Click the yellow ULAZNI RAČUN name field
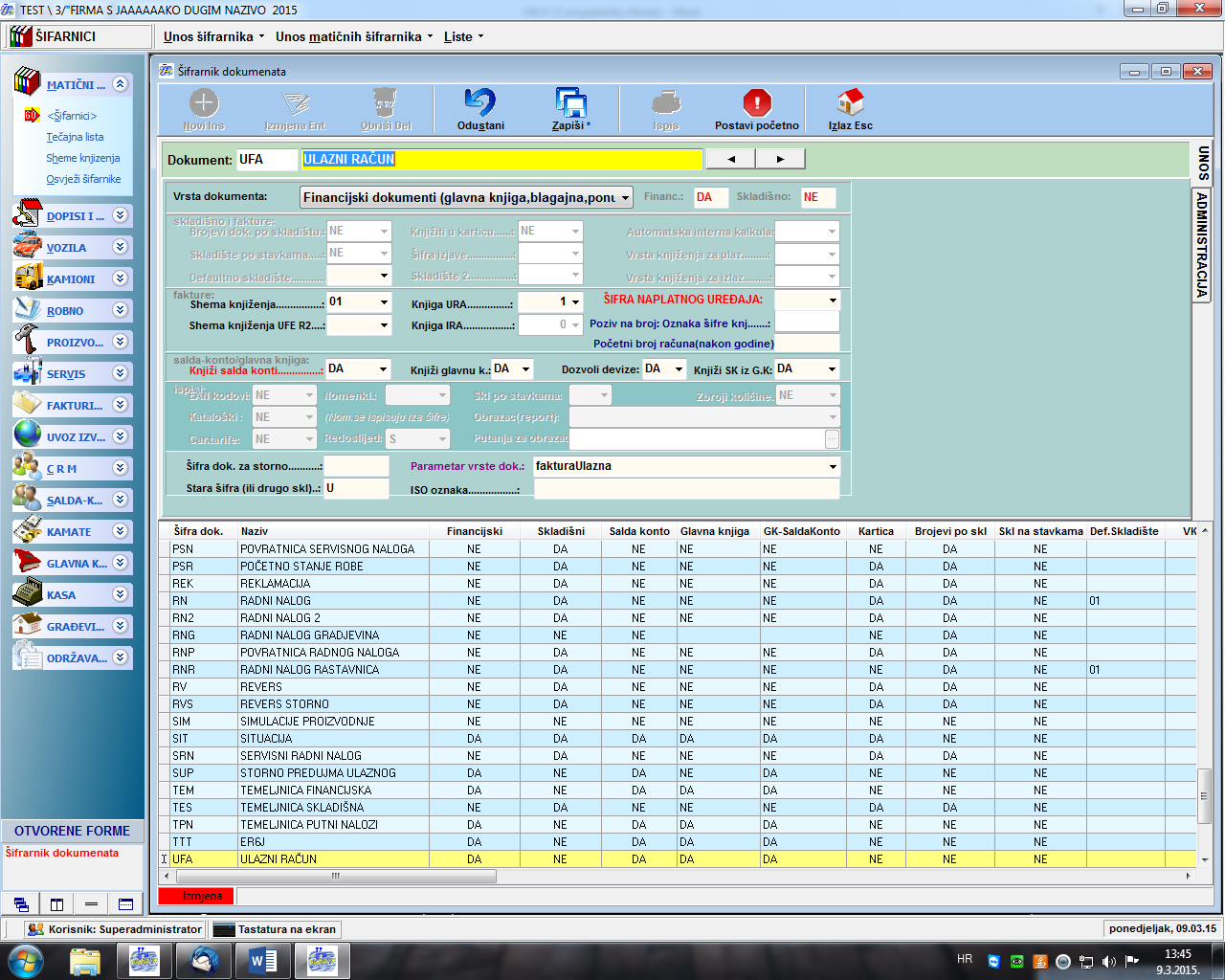 pos(501,159)
